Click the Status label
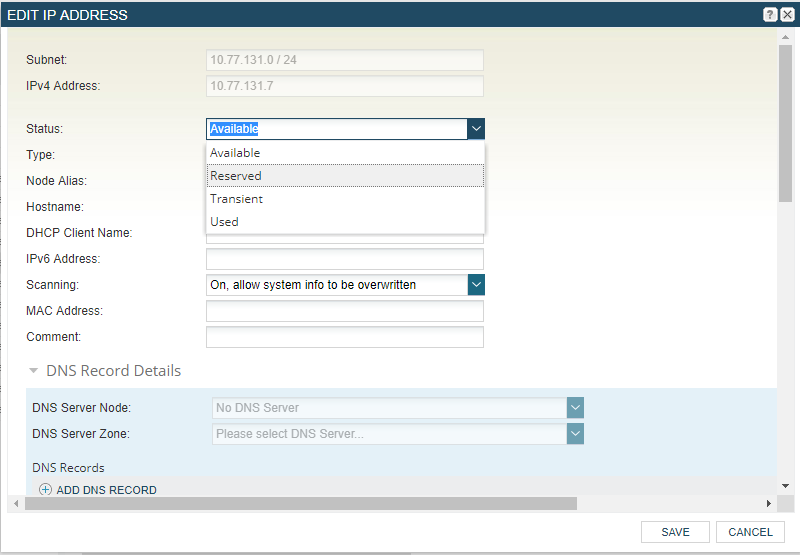The height and width of the screenshot is (555, 800). (44, 129)
